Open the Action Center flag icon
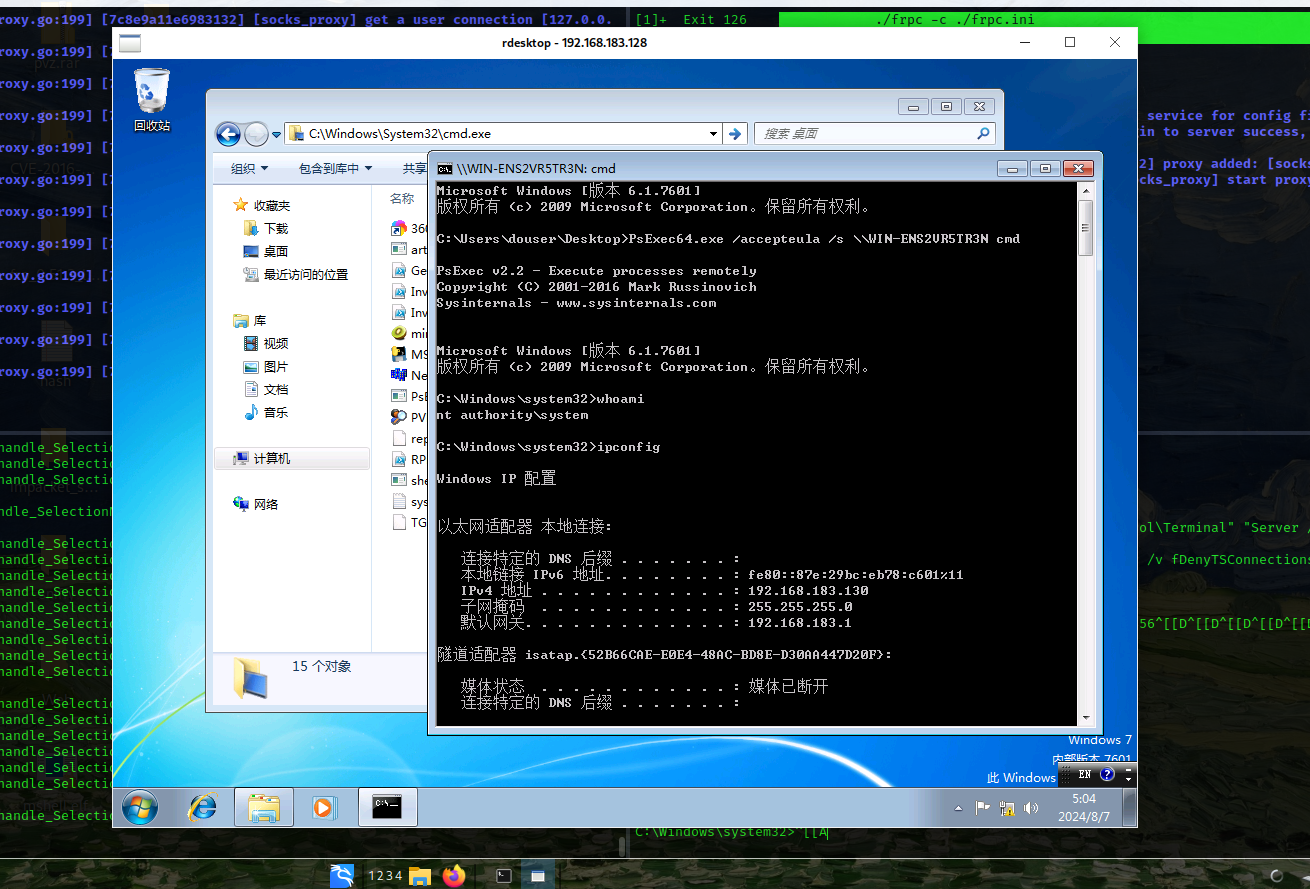Screen dimensions: 1310x889 pos(983,808)
